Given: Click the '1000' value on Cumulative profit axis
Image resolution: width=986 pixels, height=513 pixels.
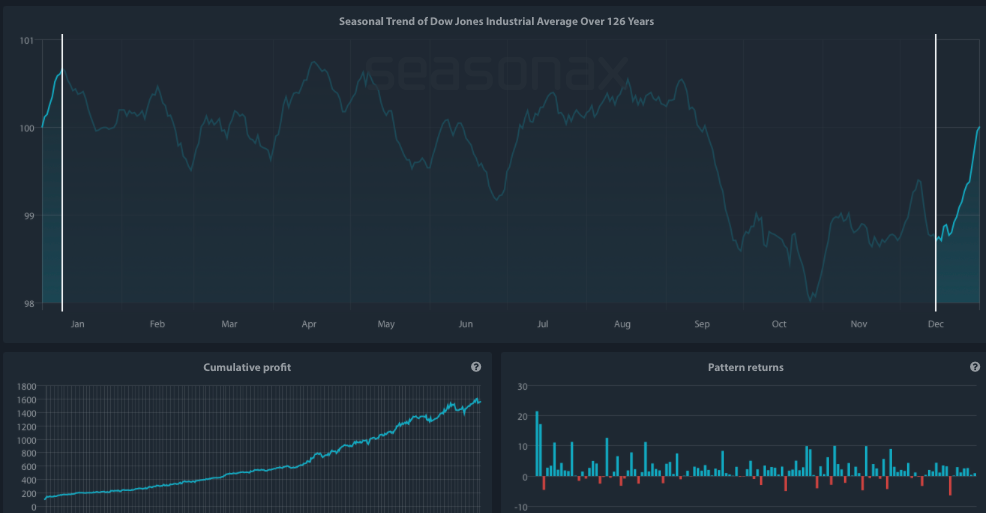Looking at the screenshot, I should [x=26, y=440].
